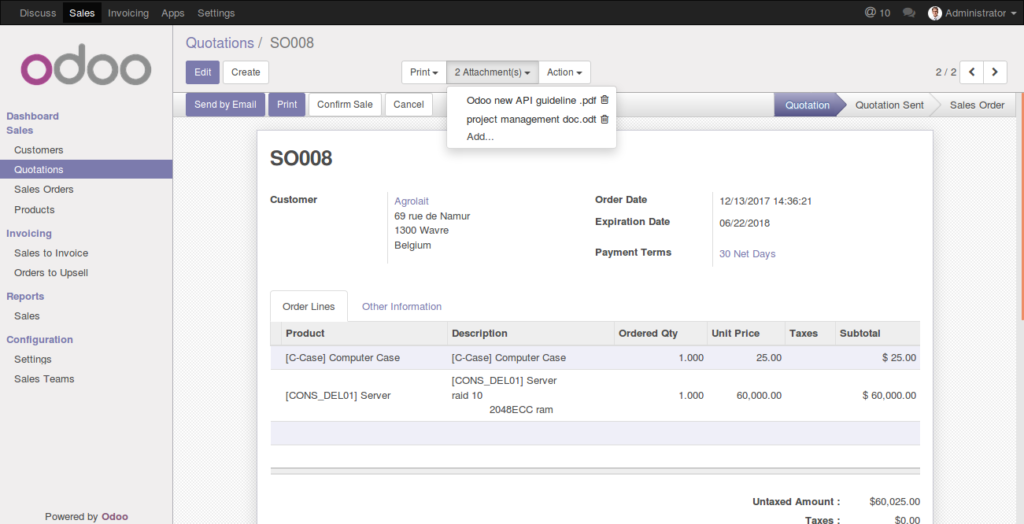Click the Confirm Sale button
Viewport: 1024px width, 524px height.
[x=345, y=105]
